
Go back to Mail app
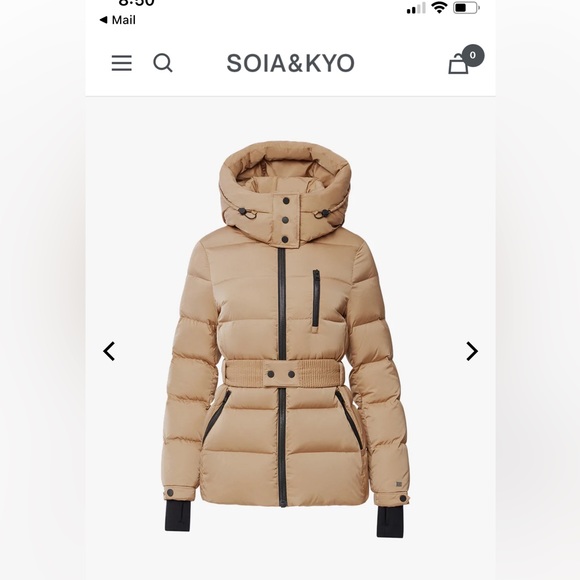click(x=118, y=20)
